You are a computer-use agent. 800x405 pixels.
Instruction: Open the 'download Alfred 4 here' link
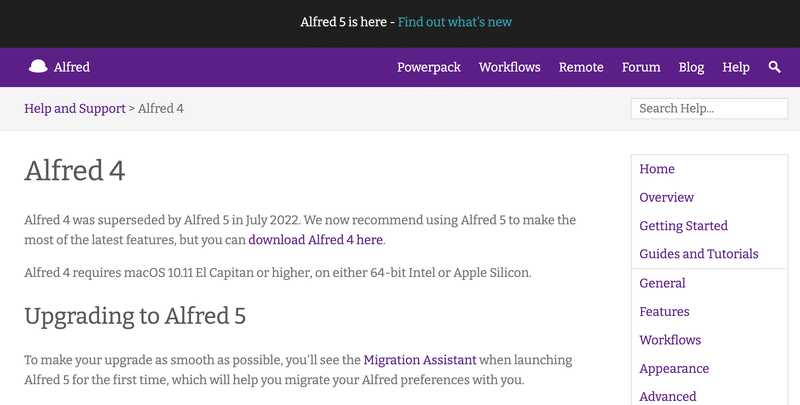tap(315, 240)
